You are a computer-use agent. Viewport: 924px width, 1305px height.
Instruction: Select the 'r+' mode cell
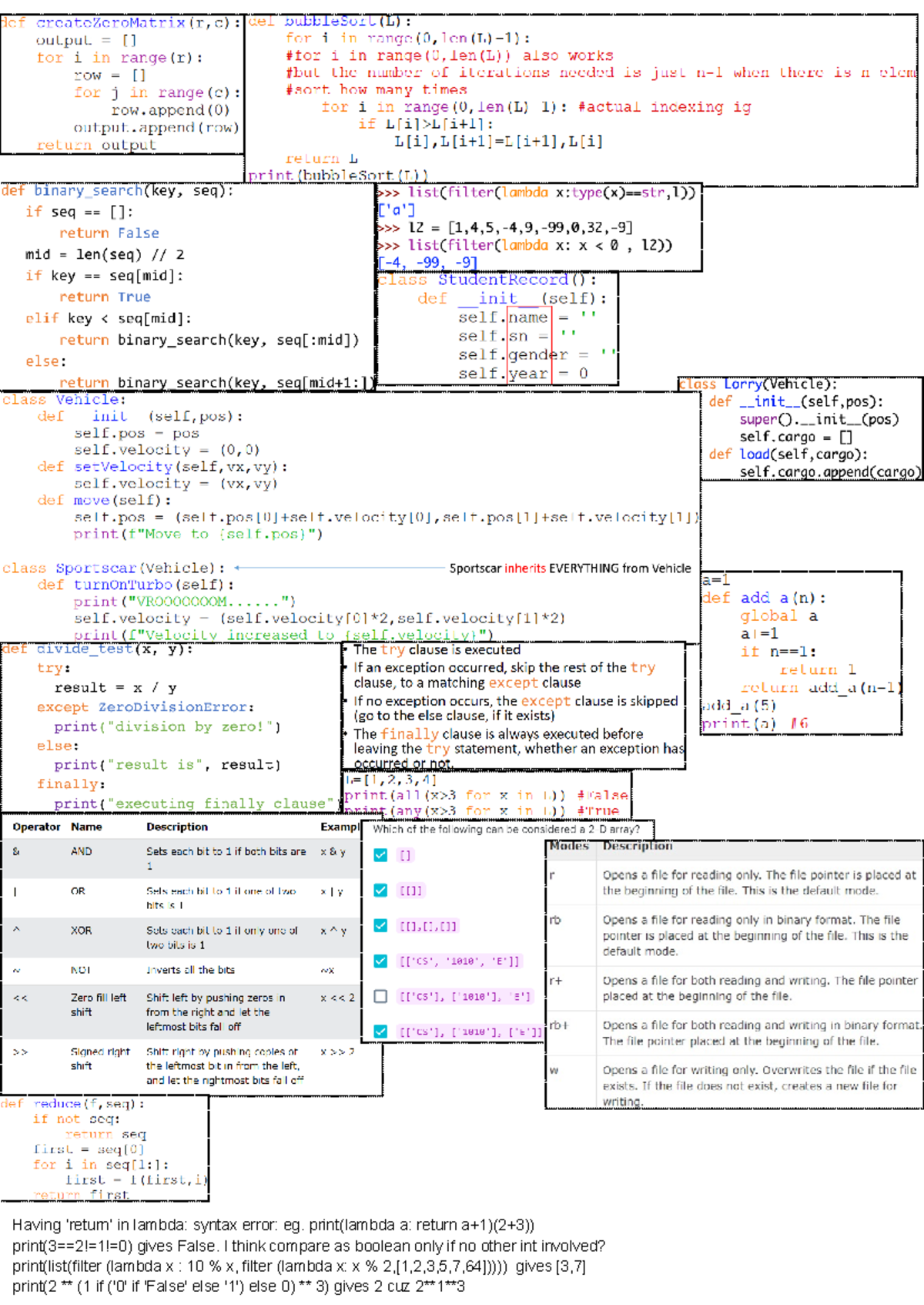point(556,981)
